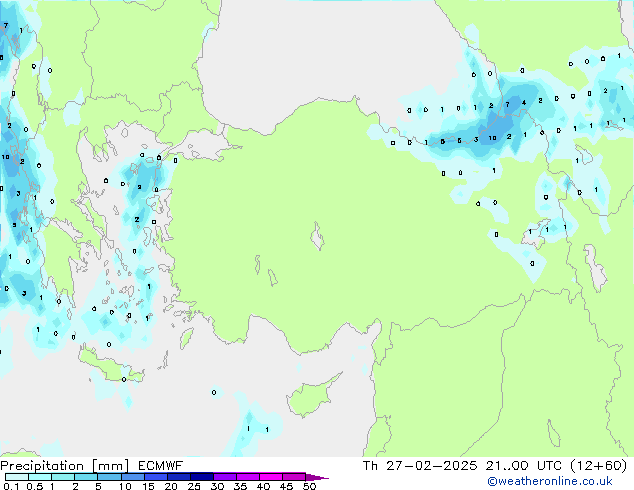Click the '0.5' legend scale label
Screen dimensions: 634x490
[34, 486]
